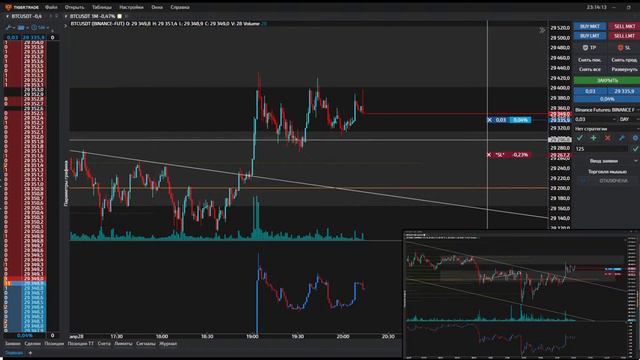The image size is (640, 360).
Task: Open the Нет стратегии strategy dropdown
Action: coord(607,129)
